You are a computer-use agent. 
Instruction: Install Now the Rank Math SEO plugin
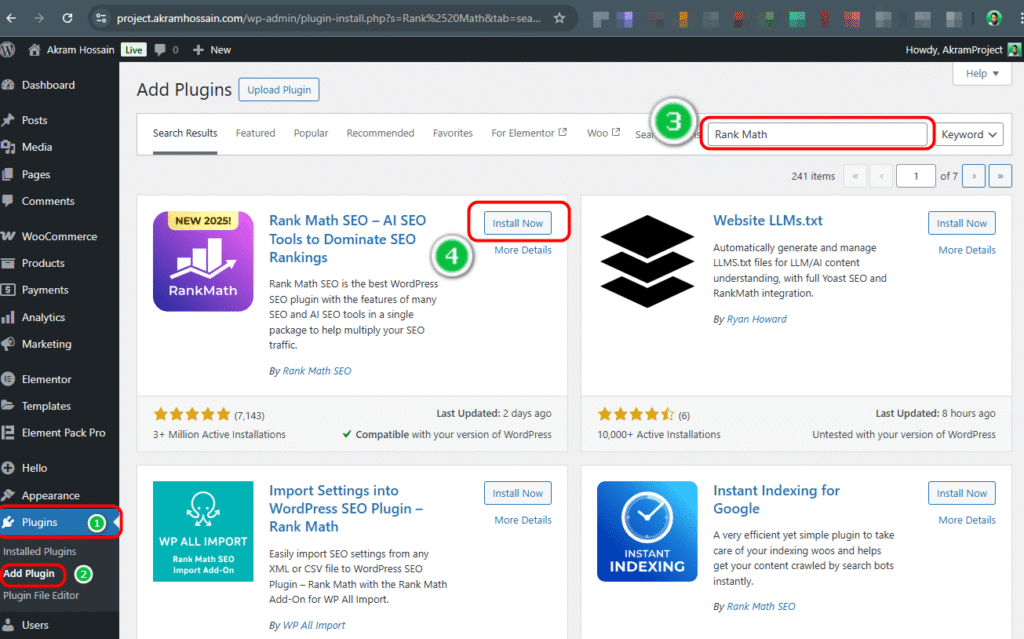[518, 223]
